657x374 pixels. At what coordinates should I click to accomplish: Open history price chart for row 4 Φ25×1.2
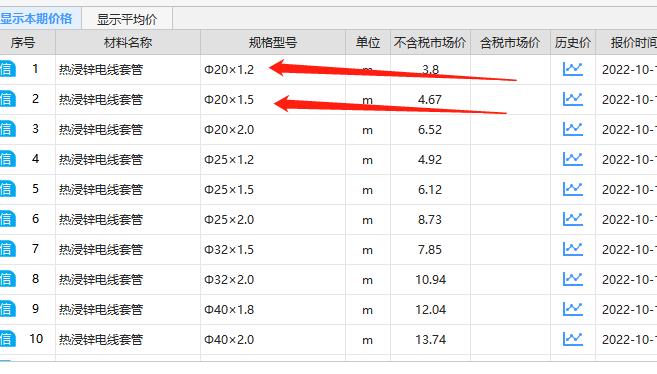pos(572,159)
